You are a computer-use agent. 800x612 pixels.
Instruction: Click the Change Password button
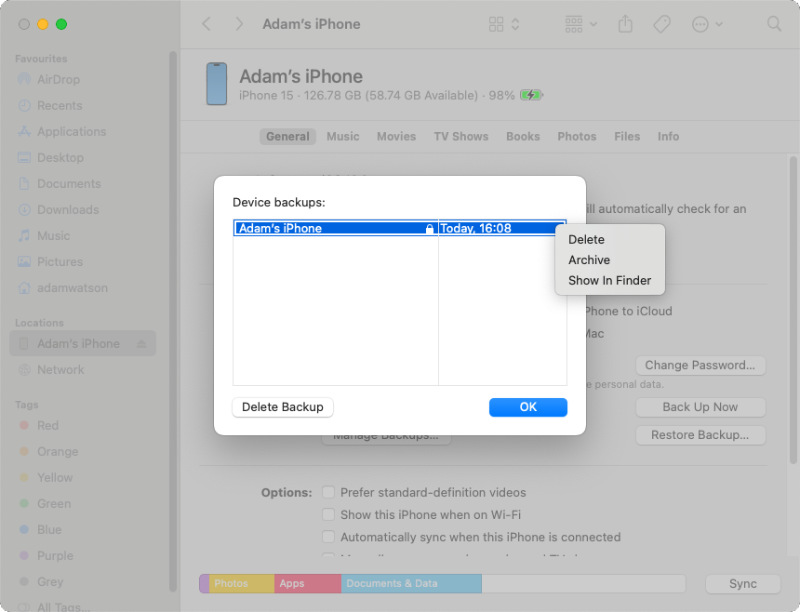700,365
